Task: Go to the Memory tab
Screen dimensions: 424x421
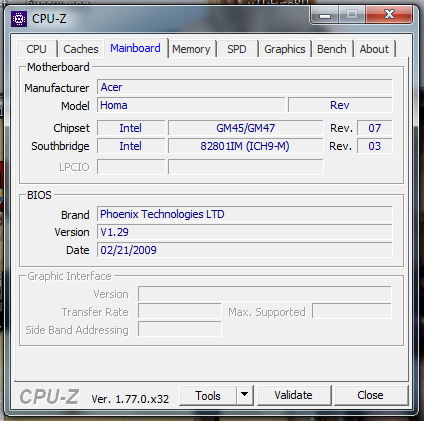Action: coord(191,49)
